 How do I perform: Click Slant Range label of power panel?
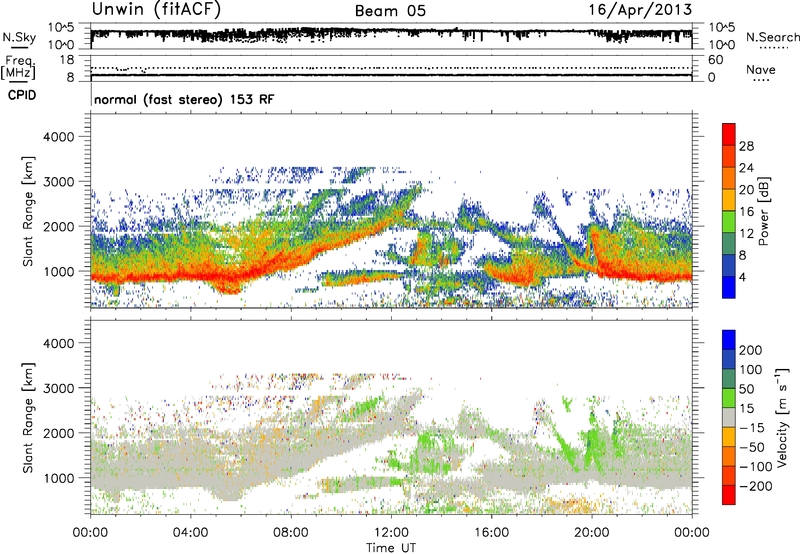click(28, 211)
